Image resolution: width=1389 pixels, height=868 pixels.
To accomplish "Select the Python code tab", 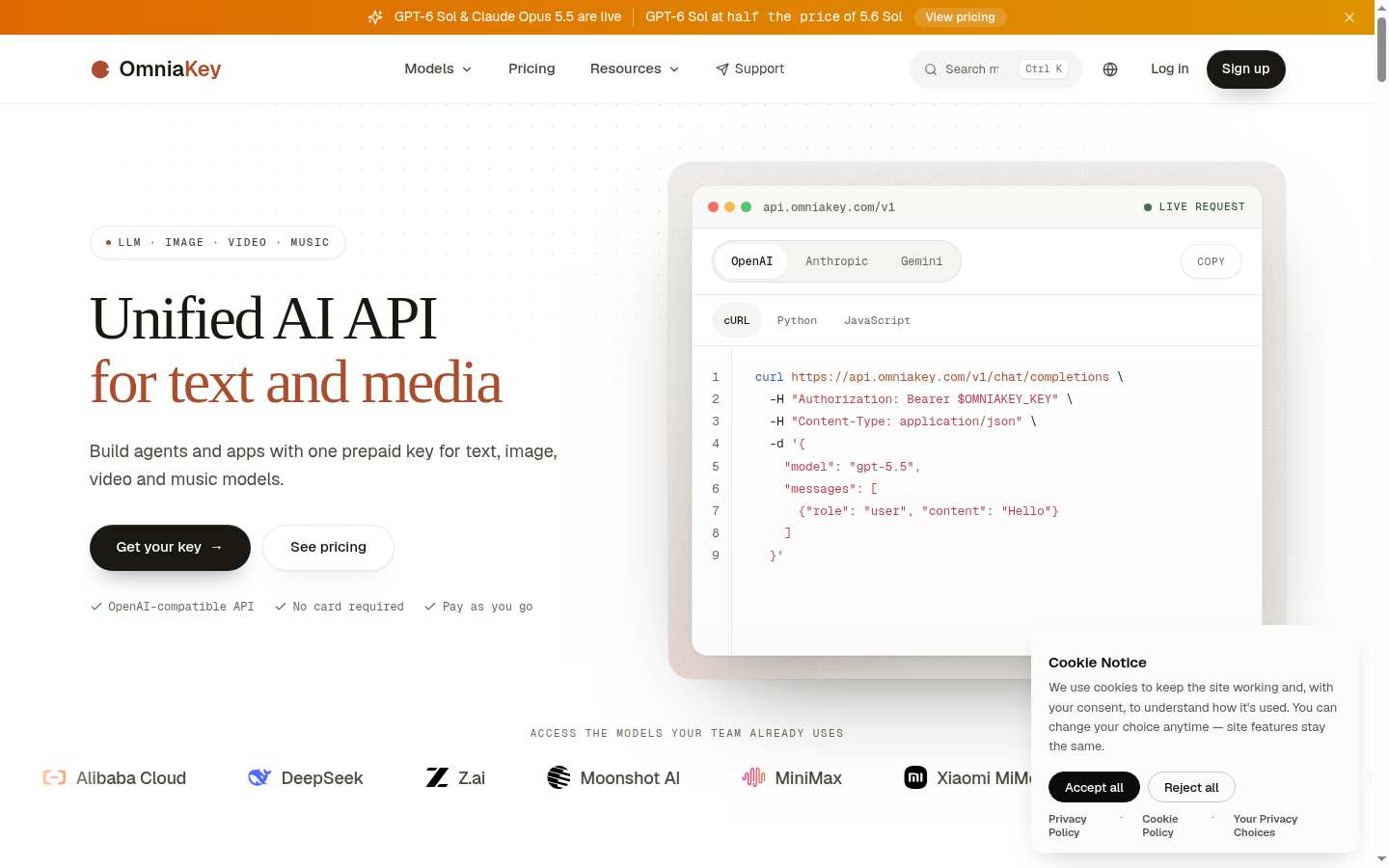I will [x=797, y=320].
